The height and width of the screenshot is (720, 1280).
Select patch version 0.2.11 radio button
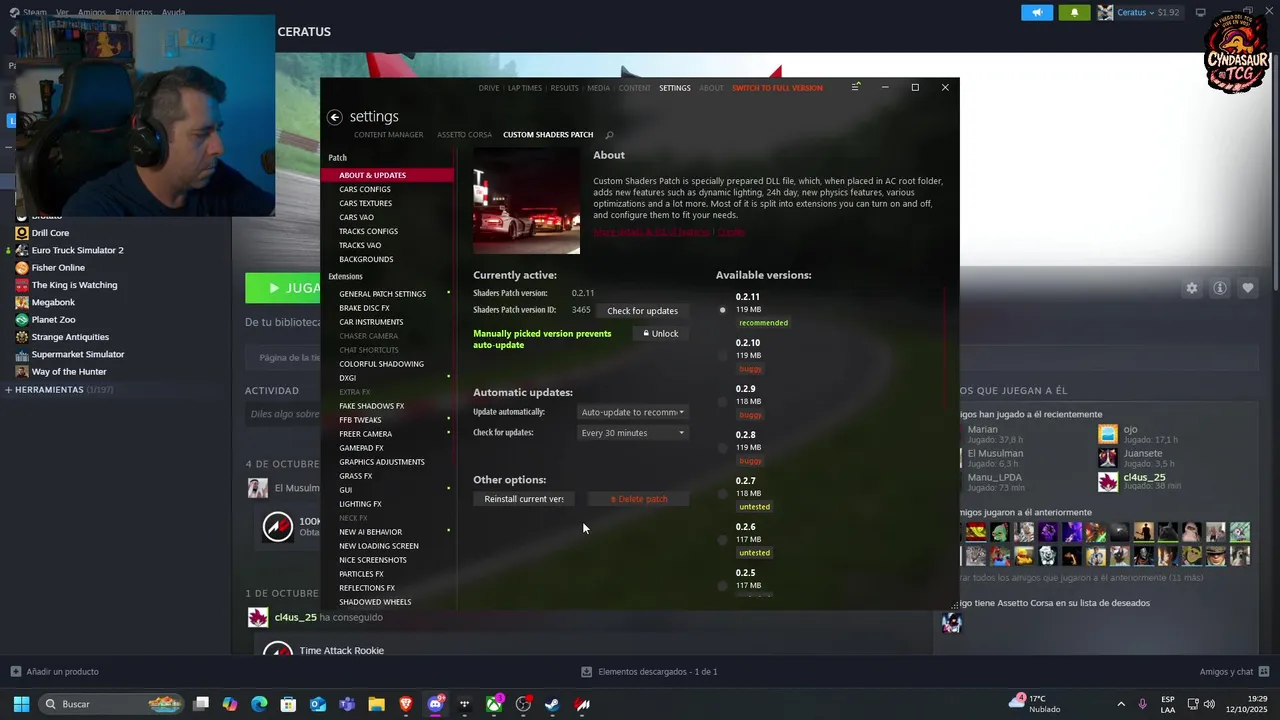tap(723, 310)
